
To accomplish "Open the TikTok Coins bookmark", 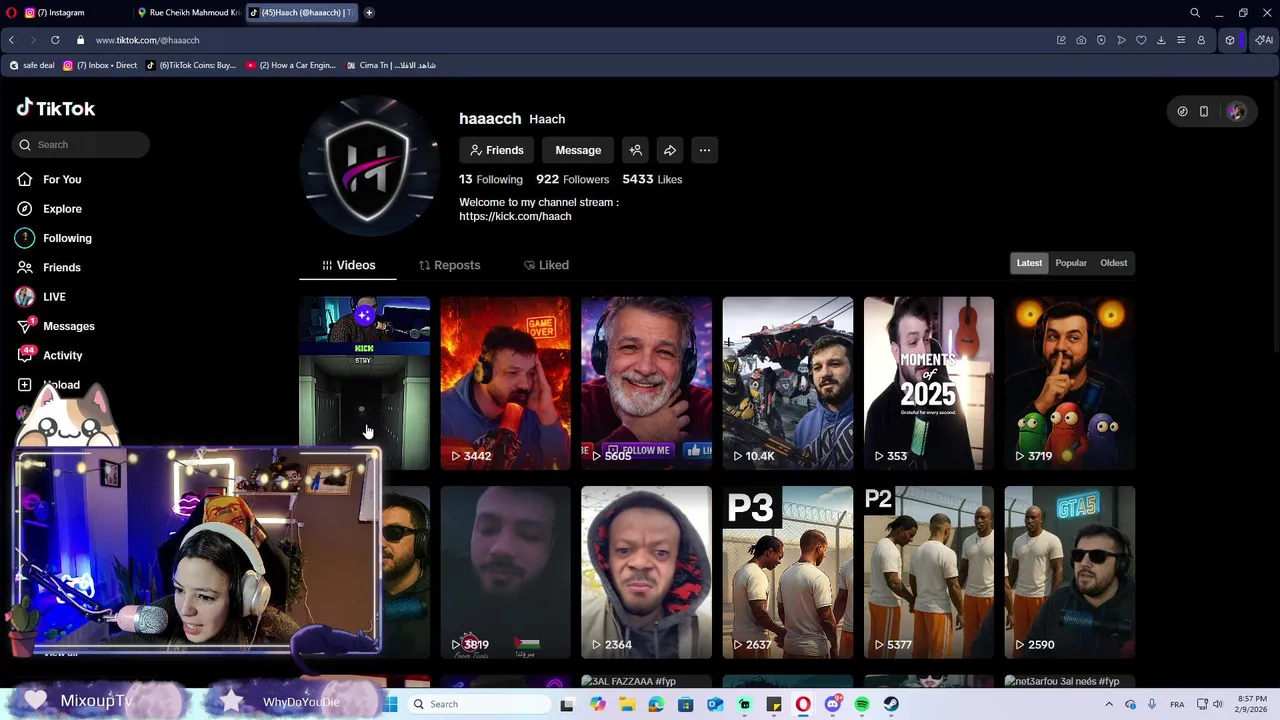I will pyautogui.click(x=191, y=65).
